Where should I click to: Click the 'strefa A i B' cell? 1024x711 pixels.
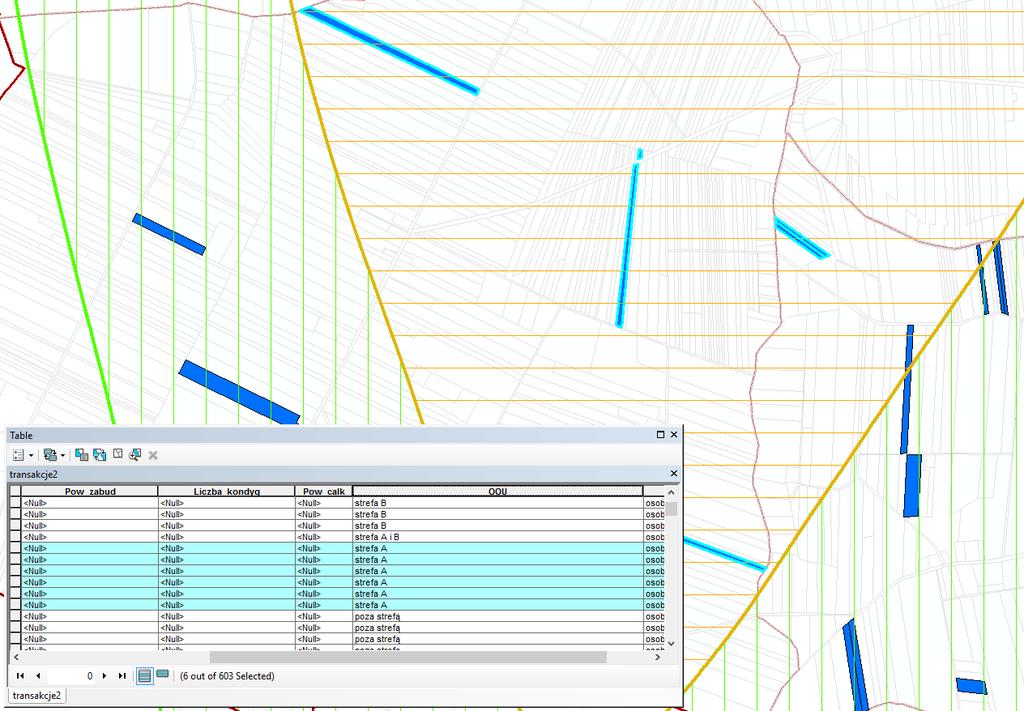click(498, 537)
